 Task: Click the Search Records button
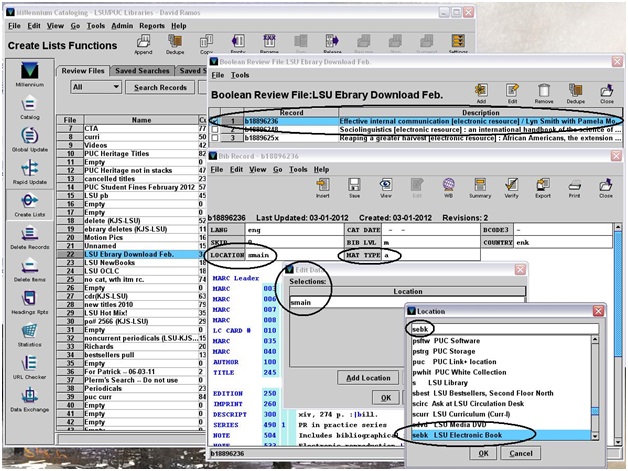coord(161,87)
